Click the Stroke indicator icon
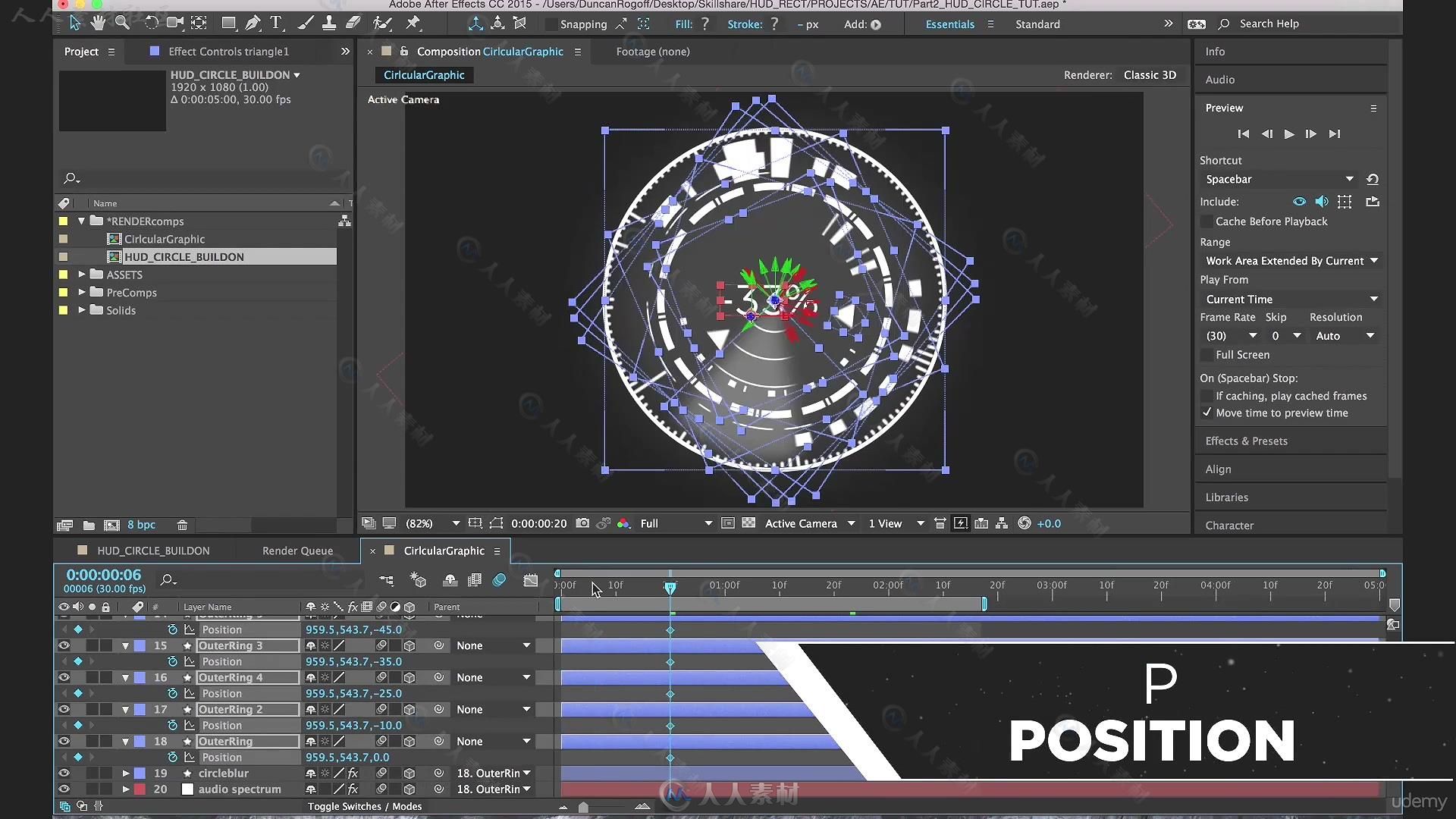Viewport: 1456px width, 819px height. [774, 24]
